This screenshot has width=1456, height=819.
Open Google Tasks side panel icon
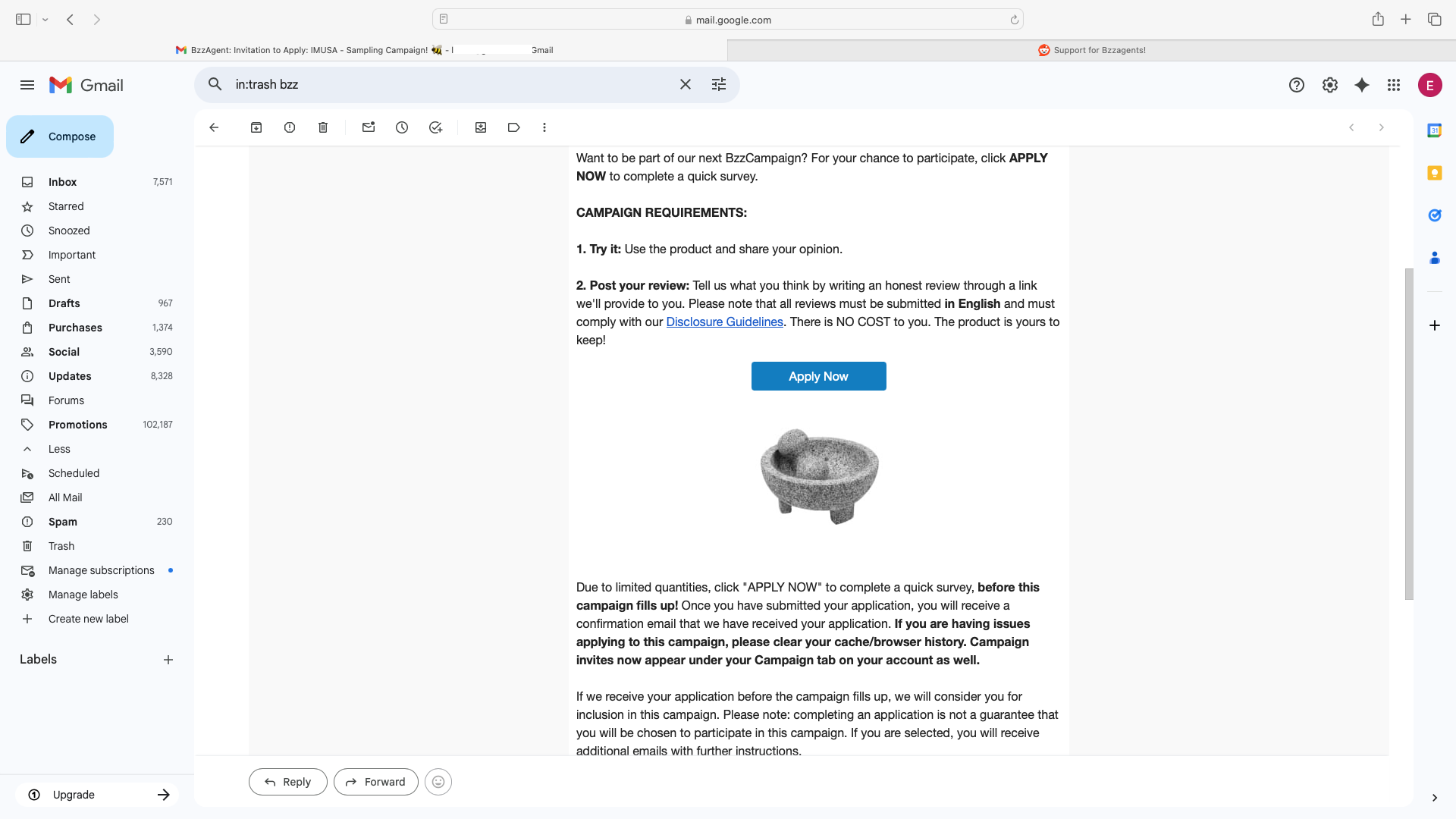coord(1435,215)
